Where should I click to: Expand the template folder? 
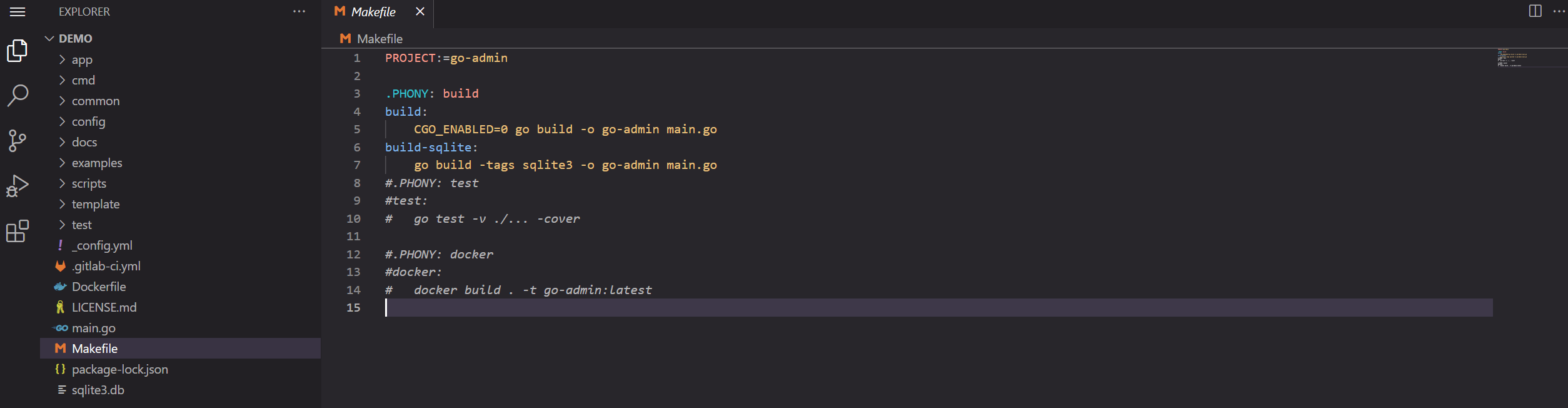coord(95,205)
